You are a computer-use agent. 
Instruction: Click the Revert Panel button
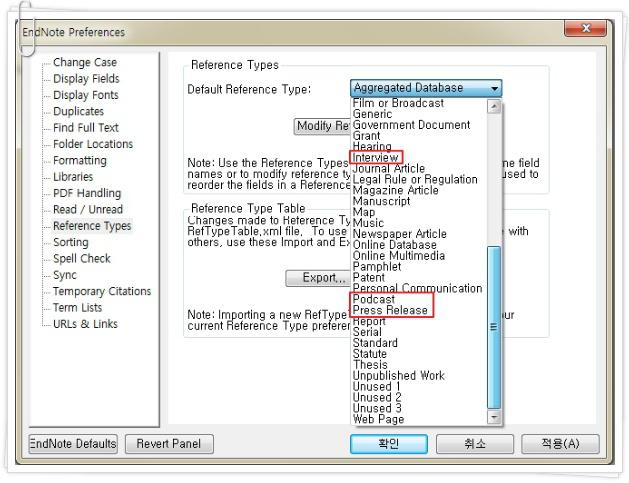click(169, 444)
